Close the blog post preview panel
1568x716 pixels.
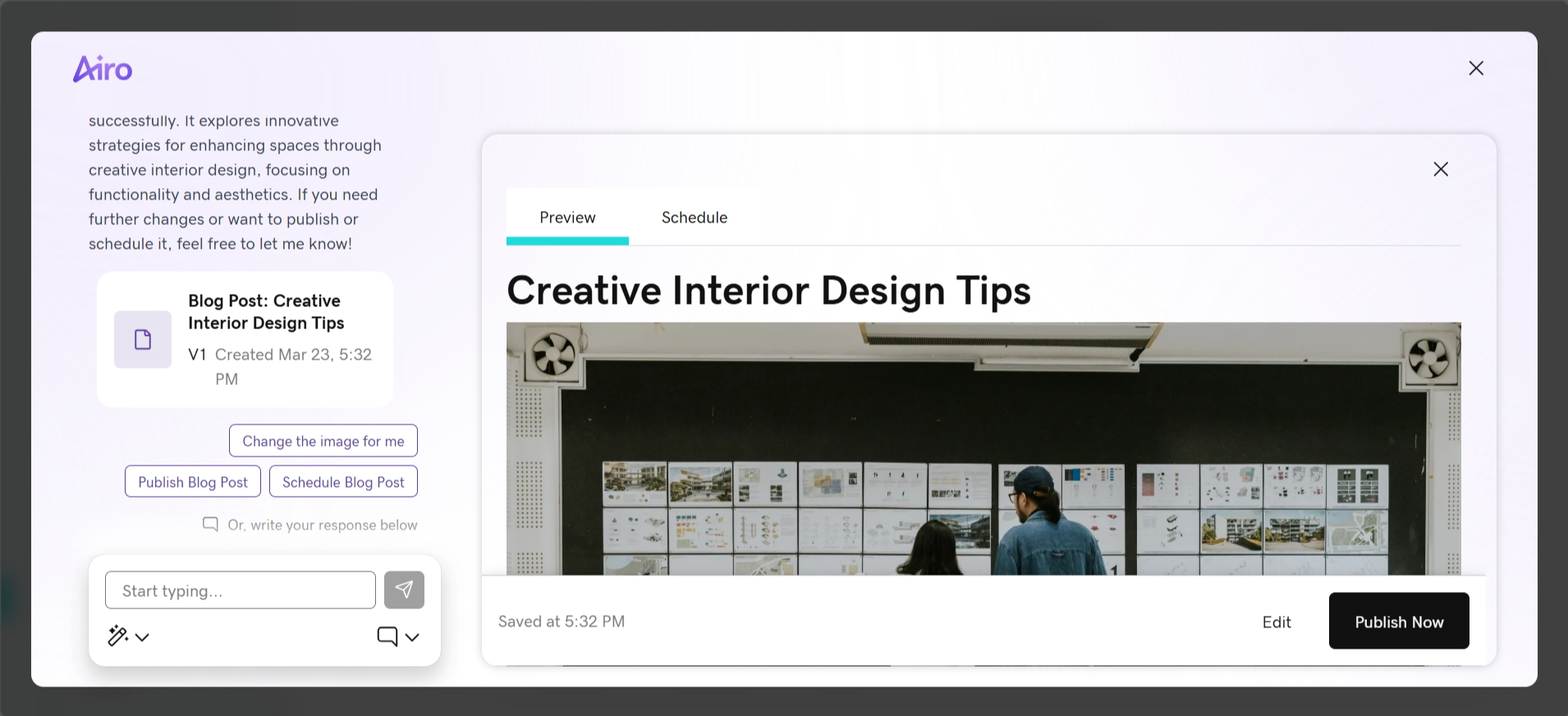pos(1441,169)
